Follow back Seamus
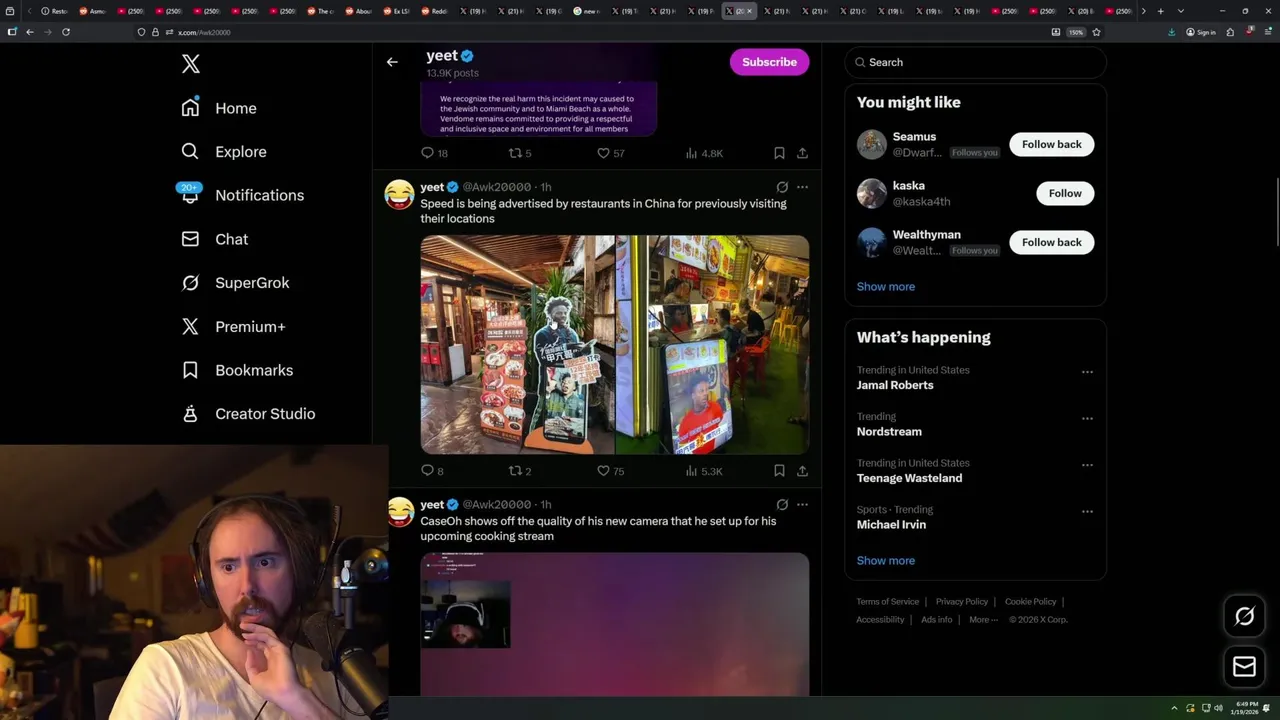 [1051, 144]
